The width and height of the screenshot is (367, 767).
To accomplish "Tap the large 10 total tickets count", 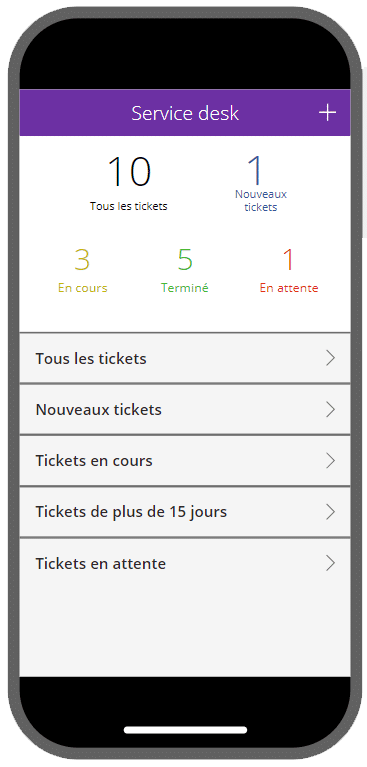I will (x=129, y=171).
